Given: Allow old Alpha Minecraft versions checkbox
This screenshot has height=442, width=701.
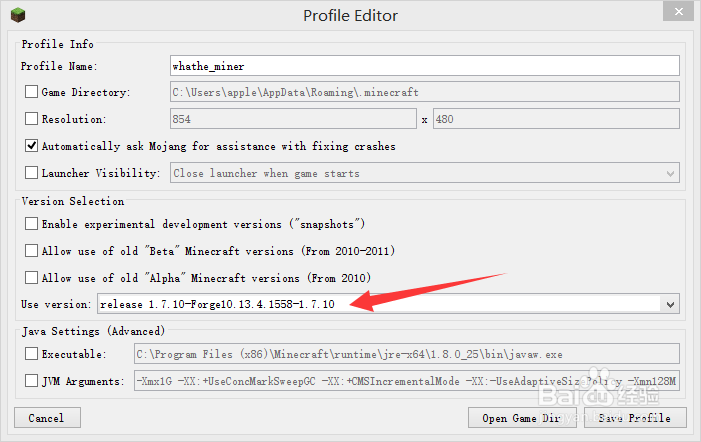Looking at the screenshot, I should (x=31, y=278).
